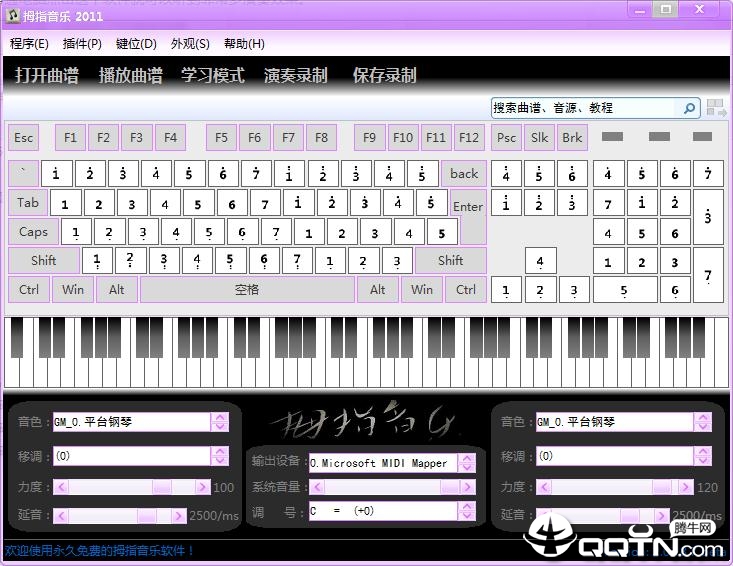Click the F5 virtual key
The image size is (733, 566).
tap(221, 138)
